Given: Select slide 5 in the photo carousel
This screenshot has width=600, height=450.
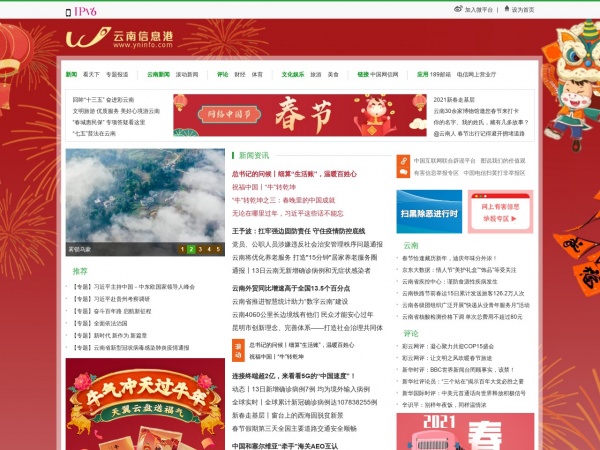Looking at the screenshot, I should [x=218, y=249].
